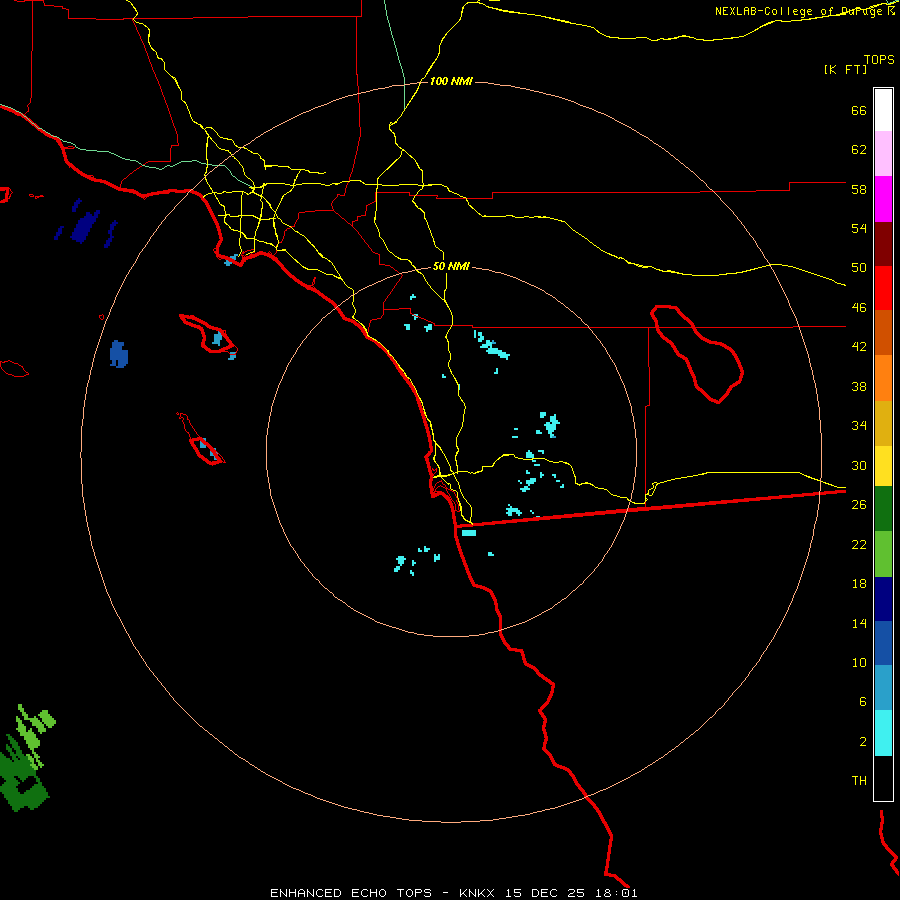Image resolution: width=900 pixels, height=900 pixels.
Task: Click the legend value "30"
Action: (x=859, y=465)
